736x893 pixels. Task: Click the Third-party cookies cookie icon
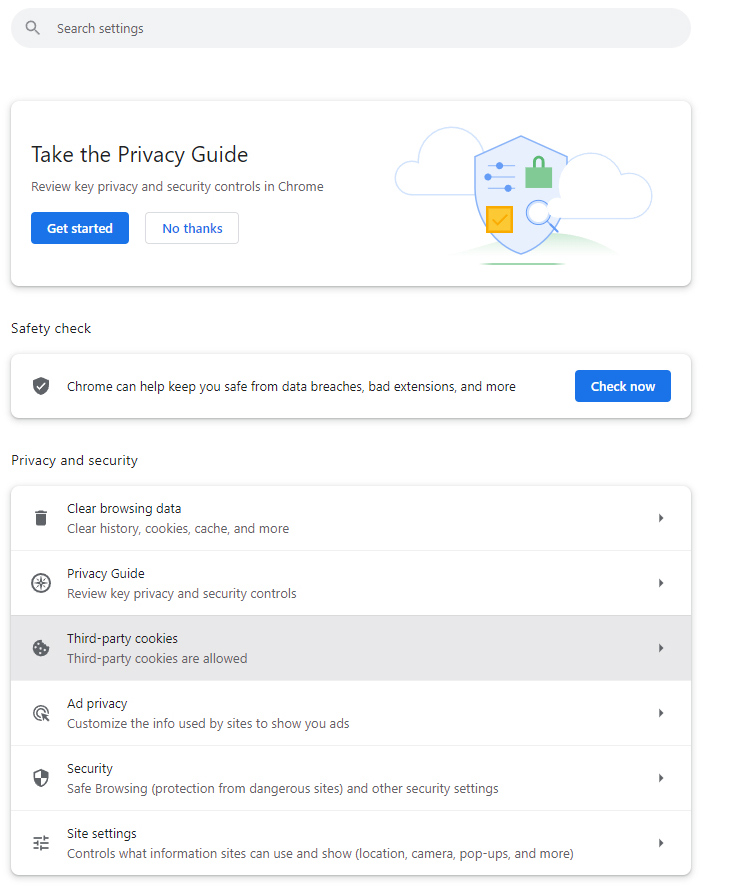[x=40, y=648]
